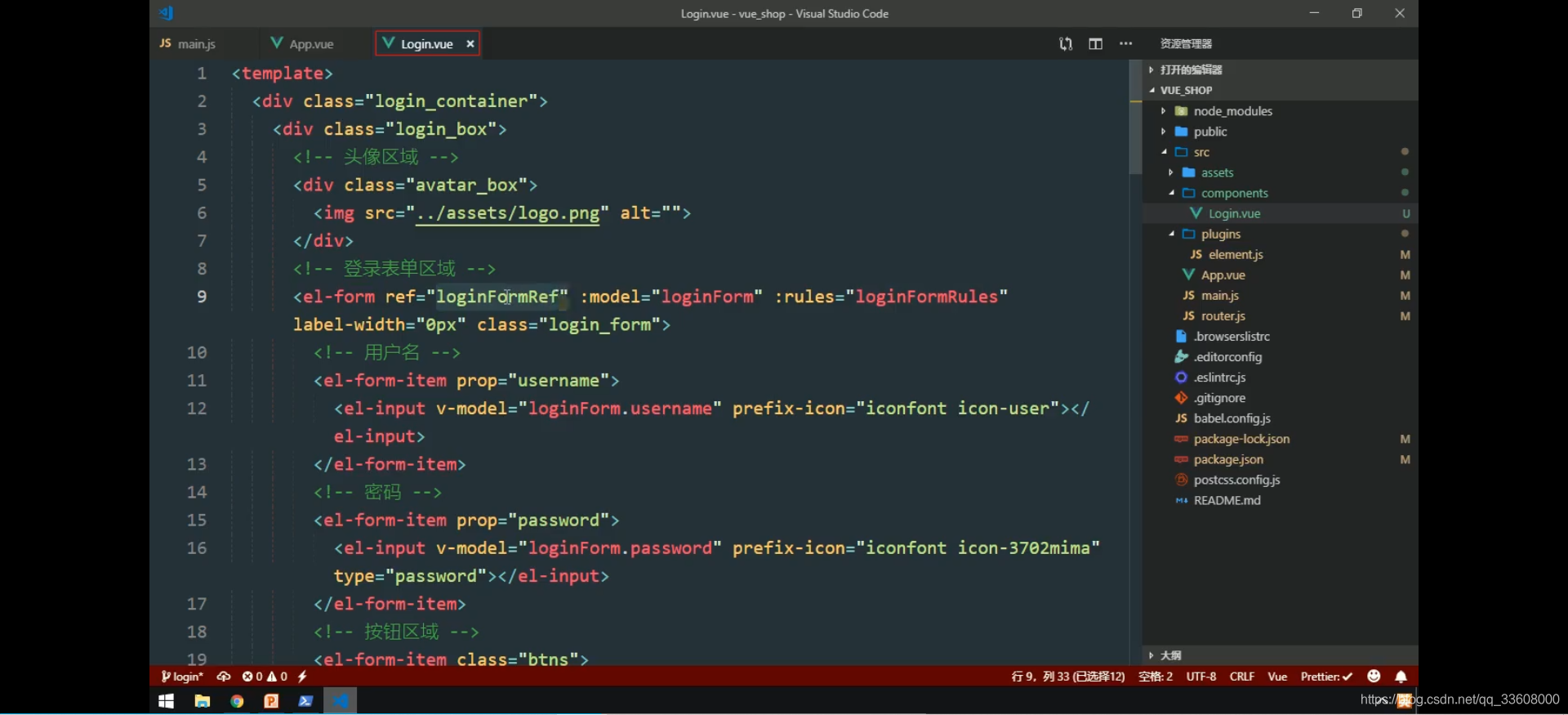Click the README.md markdown icon
The height and width of the screenshot is (715, 1568).
click(x=1181, y=500)
